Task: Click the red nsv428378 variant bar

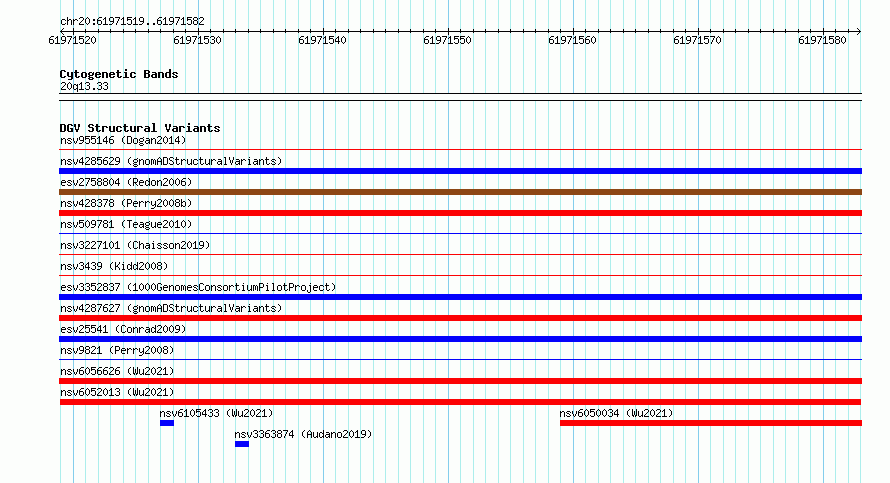Action: tap(460, 213)
